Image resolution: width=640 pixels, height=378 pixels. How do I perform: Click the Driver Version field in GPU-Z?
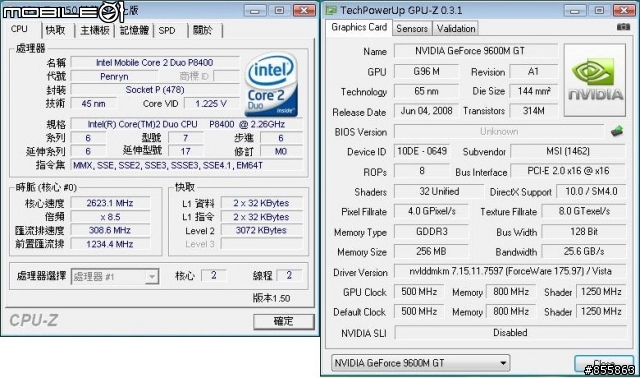point(510,271)
